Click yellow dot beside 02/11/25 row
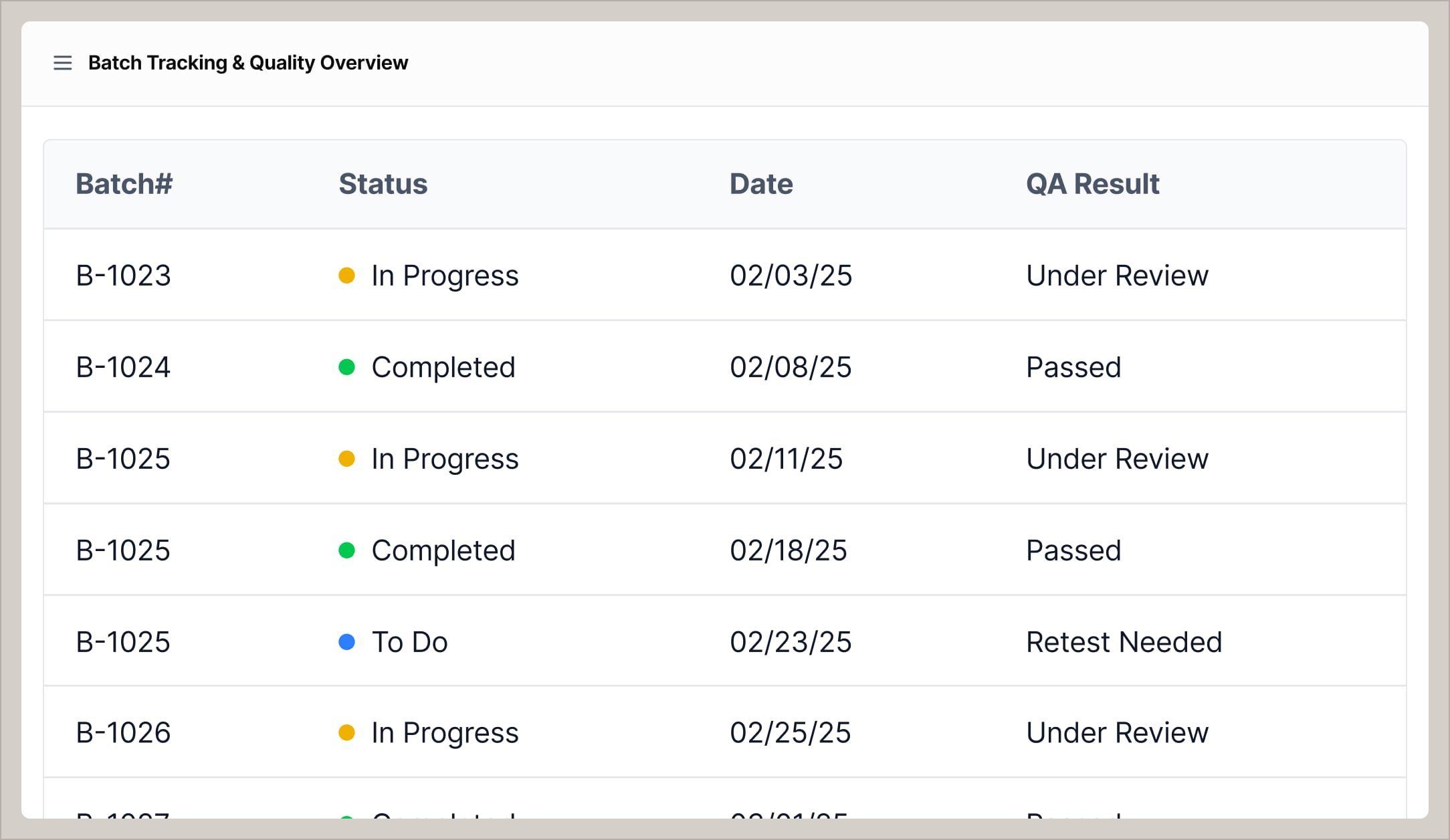Viewport: 1450px width, 840px height. pyautogui.click(x=346, y=459)
